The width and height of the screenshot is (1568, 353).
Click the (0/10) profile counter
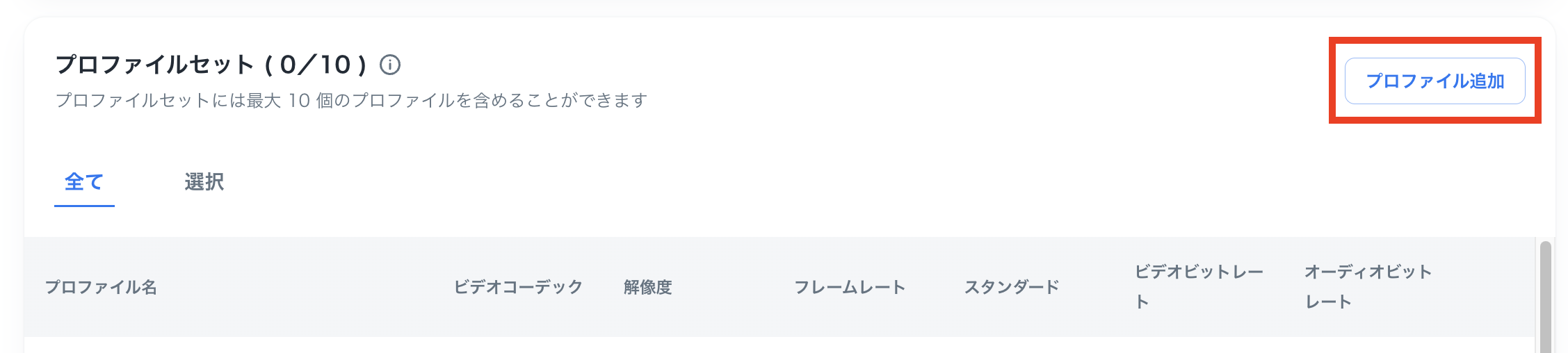click(315, 65)
